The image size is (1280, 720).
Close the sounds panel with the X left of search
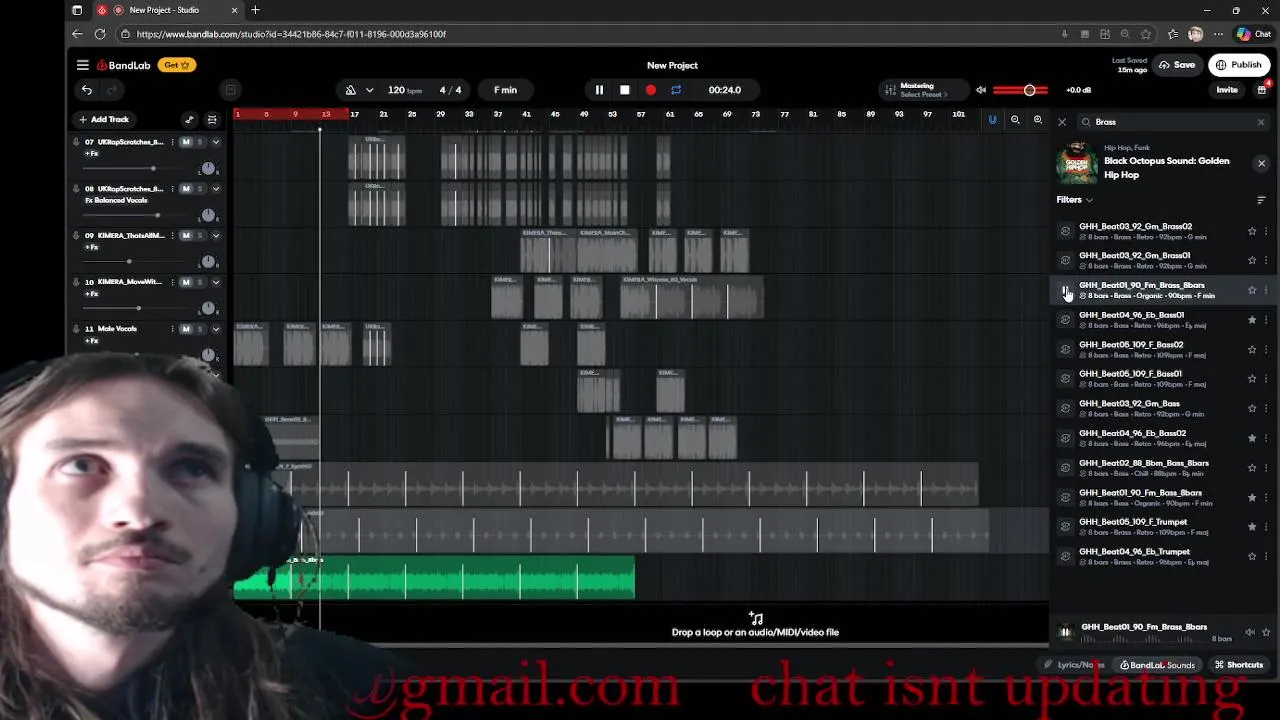click(1062, 122)
